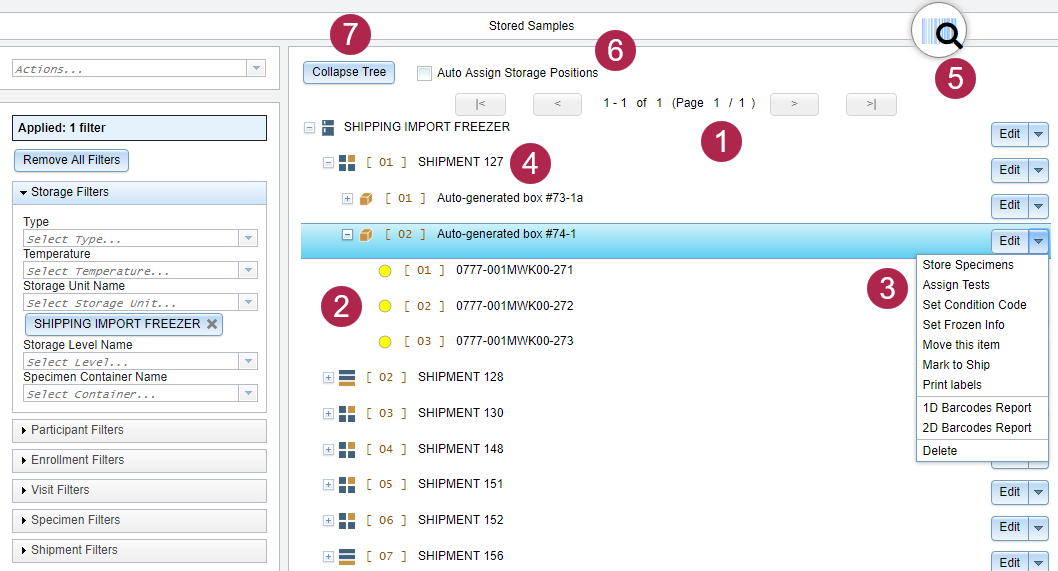
Task: Click the yellow dot for specimen 0777-001MWK00-272
Action: pos(385,306)
